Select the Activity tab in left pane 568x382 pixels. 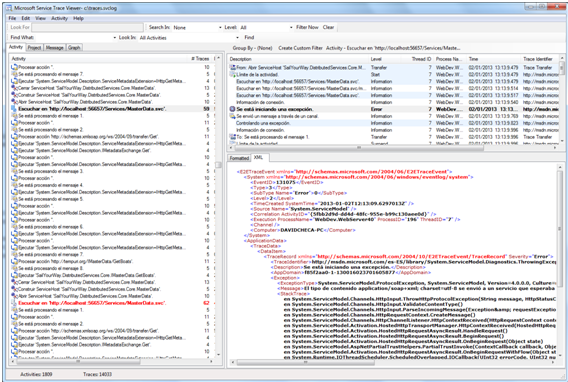[16, 47]
